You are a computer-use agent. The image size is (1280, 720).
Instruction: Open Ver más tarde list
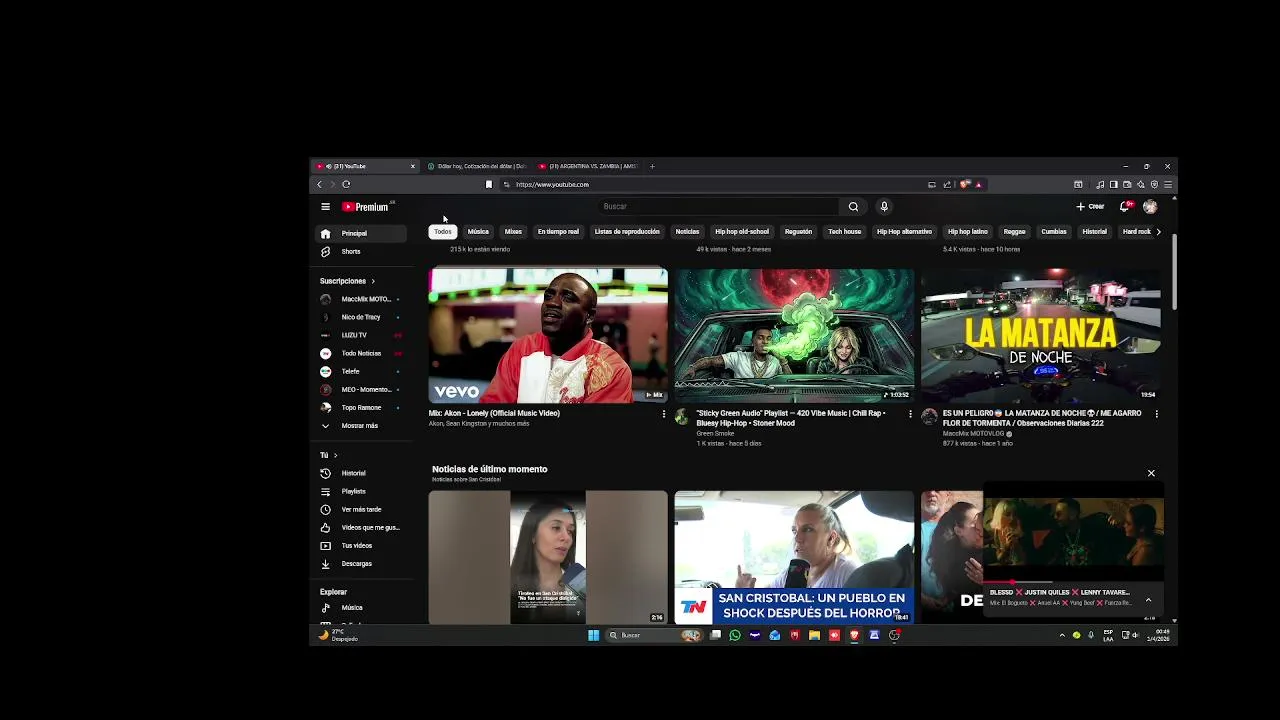pos(360,509)
